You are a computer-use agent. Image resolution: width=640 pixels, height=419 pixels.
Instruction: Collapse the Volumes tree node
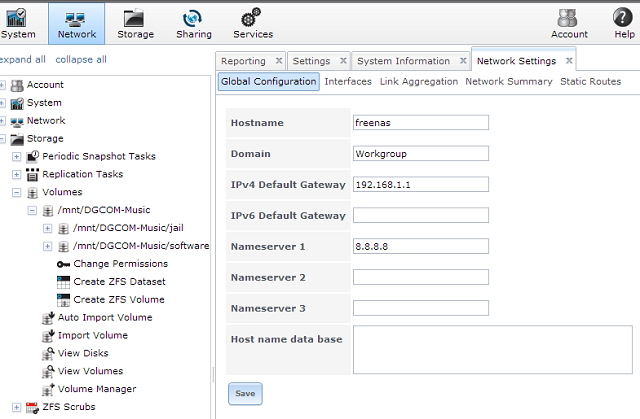(17, 193)
